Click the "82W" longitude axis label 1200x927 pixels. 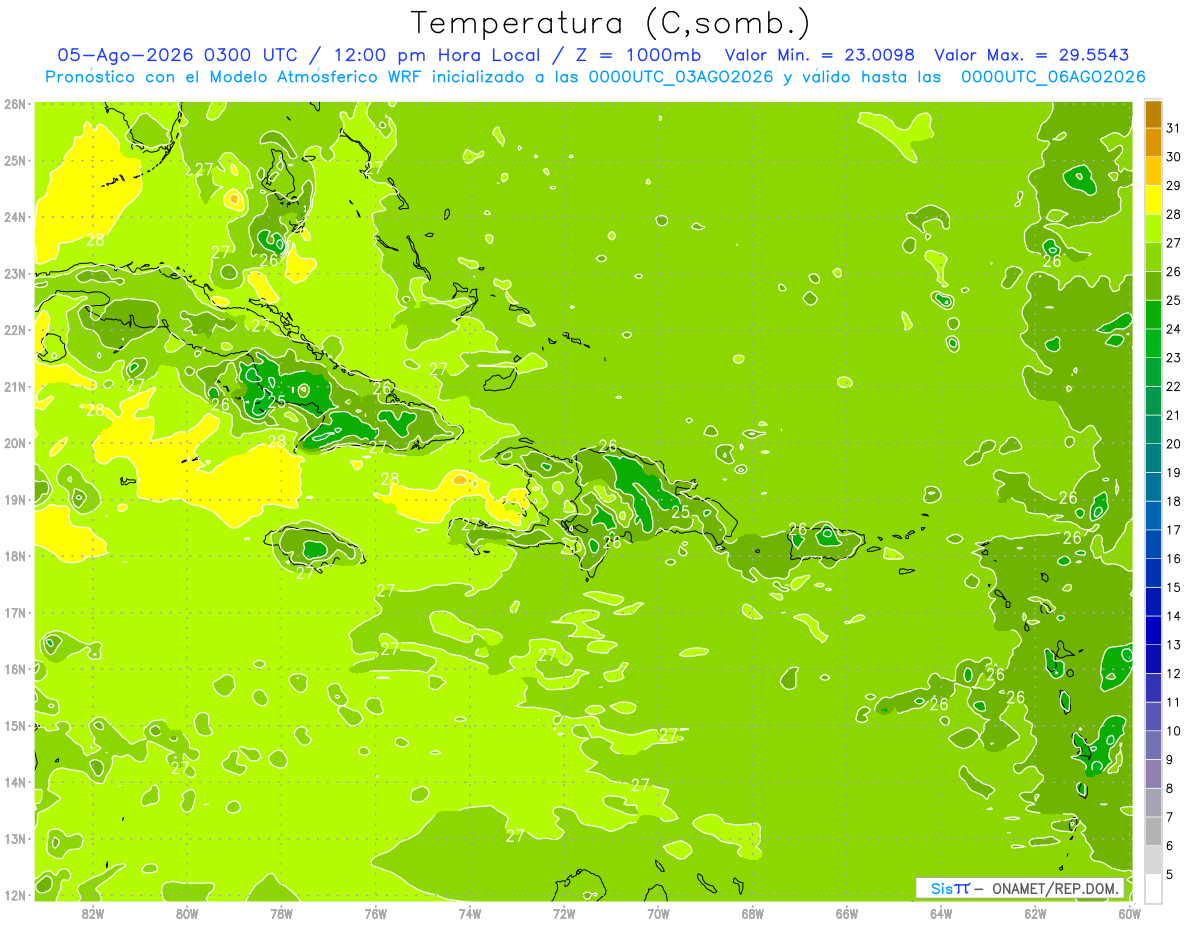click(x=93, y=913)
